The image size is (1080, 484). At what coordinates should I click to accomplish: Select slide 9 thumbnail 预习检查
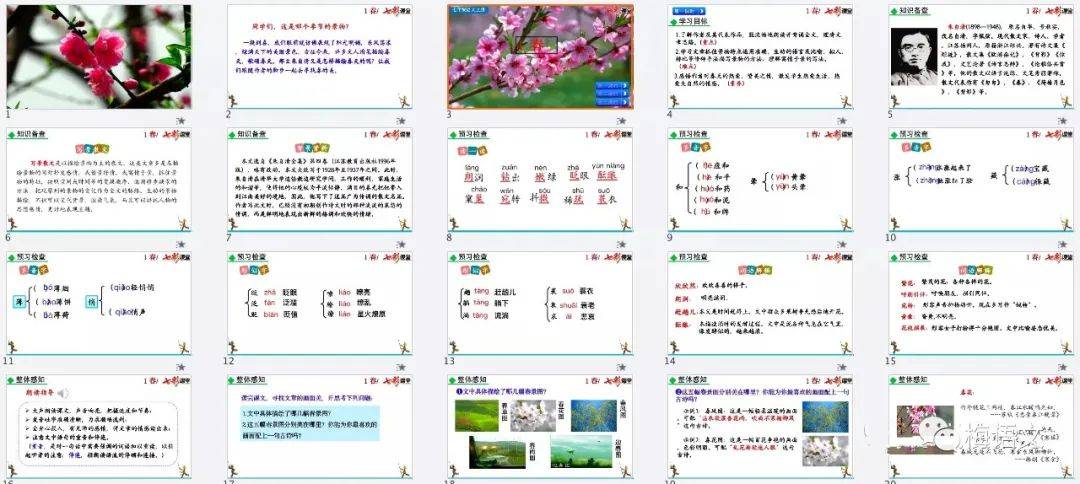coord(760,180)
